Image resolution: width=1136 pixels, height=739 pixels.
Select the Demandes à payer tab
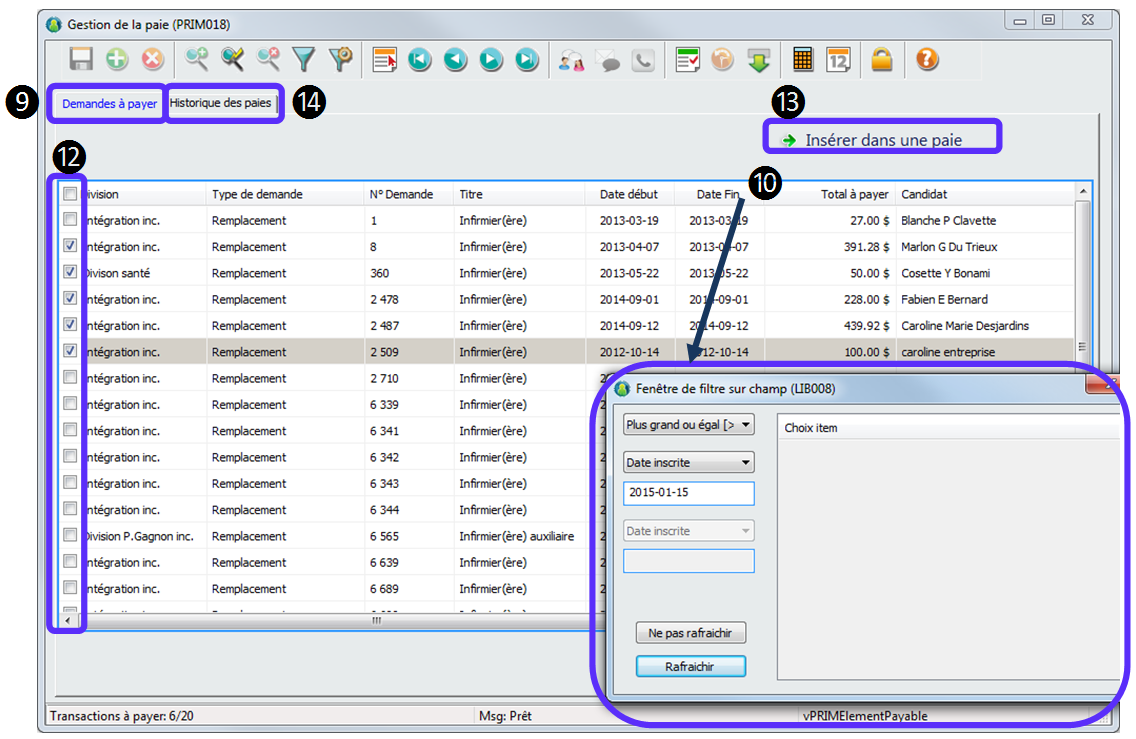coord(109,104)
